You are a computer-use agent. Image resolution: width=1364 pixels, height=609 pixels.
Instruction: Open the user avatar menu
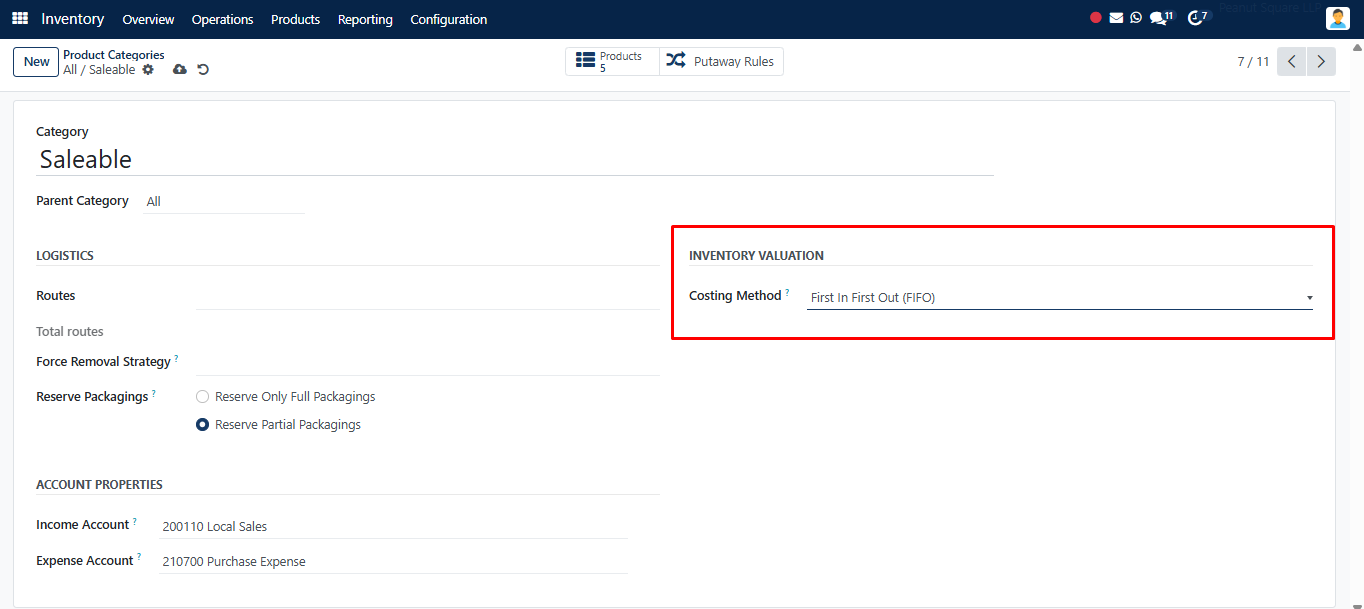[x=1338, y=18]
